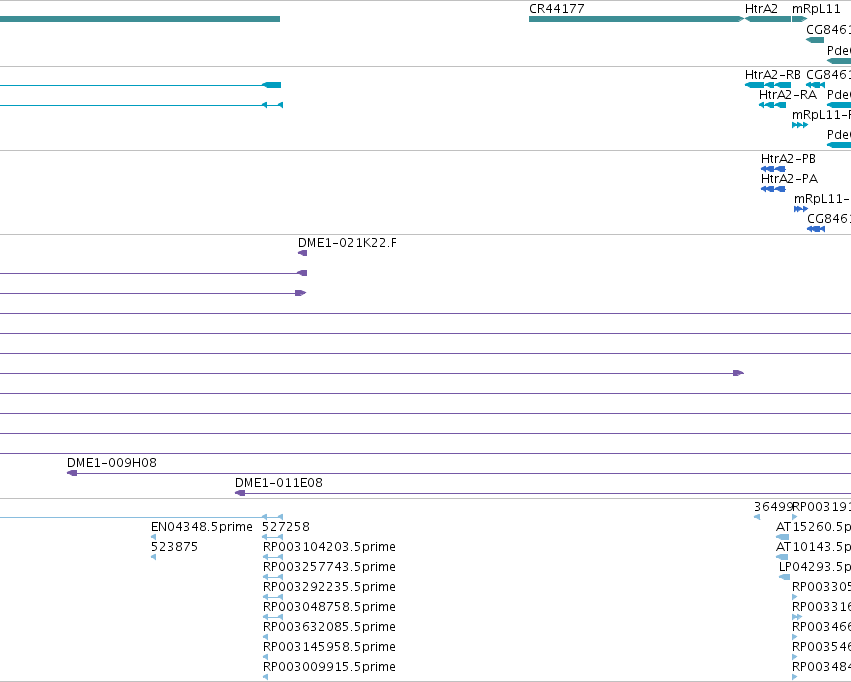This screenshot has width=851, height=682.
Task: Open the RP003104203.5prime feature label
Action: 329,547
